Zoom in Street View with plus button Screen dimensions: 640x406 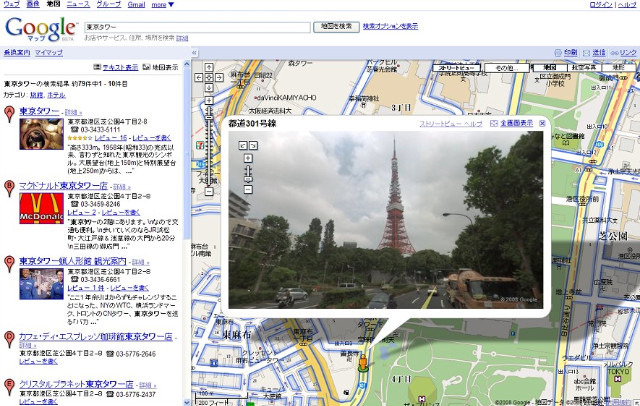248,158
